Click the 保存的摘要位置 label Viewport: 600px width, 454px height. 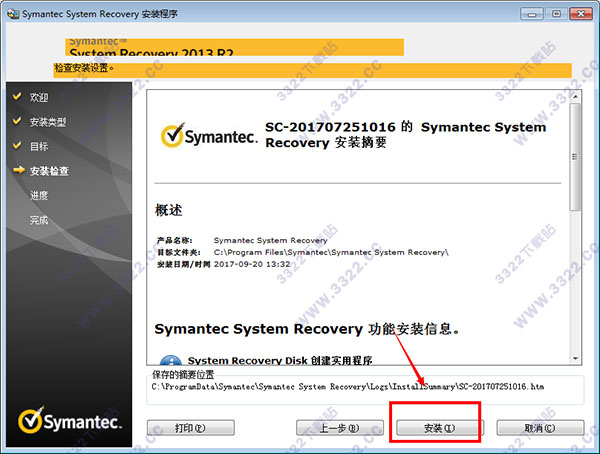[x=183, y=374]
